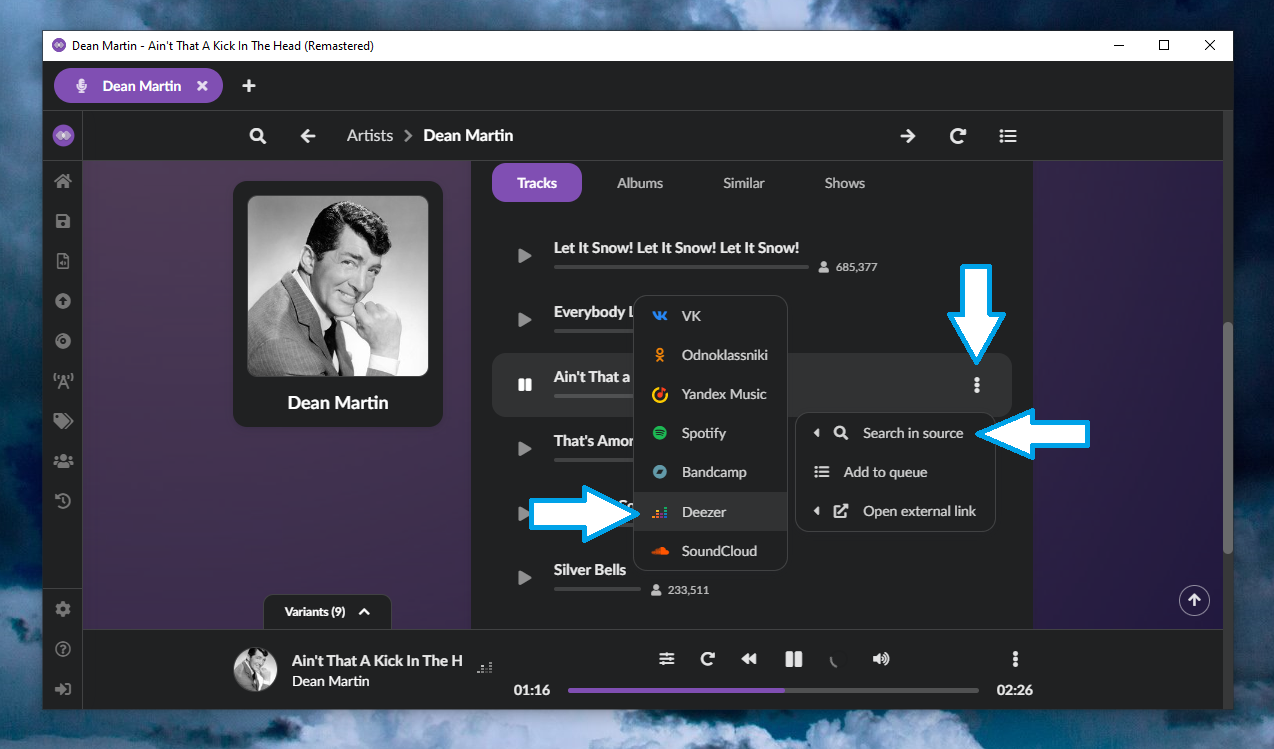Open the search magnifier in top bar
The height and width of the screenshot is (749, 1274).
pos(258,136)
